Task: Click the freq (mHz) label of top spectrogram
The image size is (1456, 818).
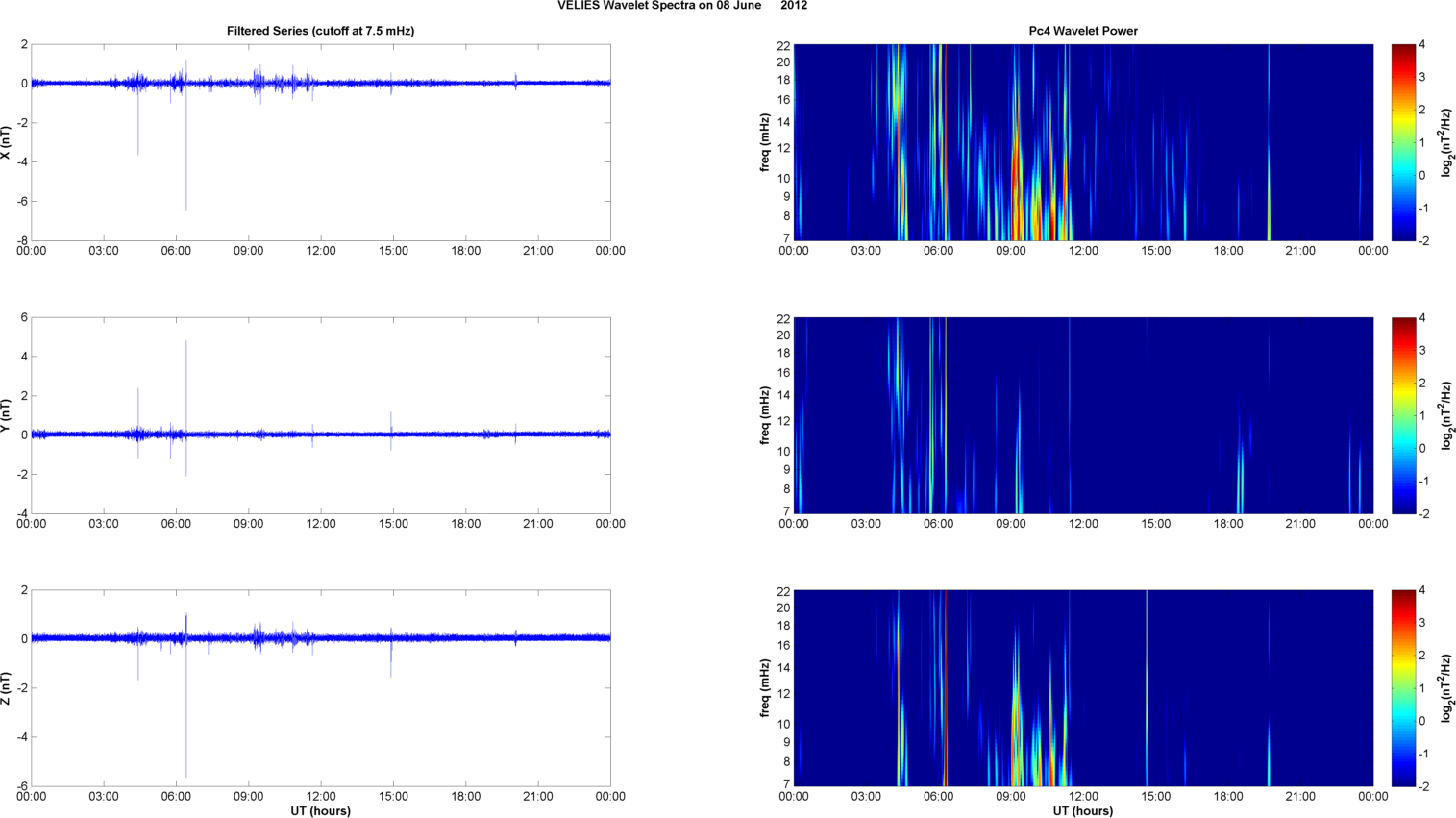Action: (764, 142)
